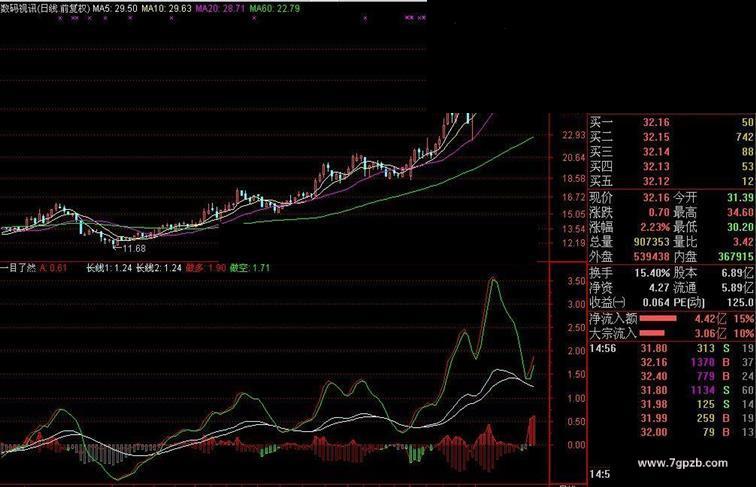Screen dimensions: 756x487
Task: Select the 一目了然 indicator name
Action: pyautogui.click(x=18, y=268)
